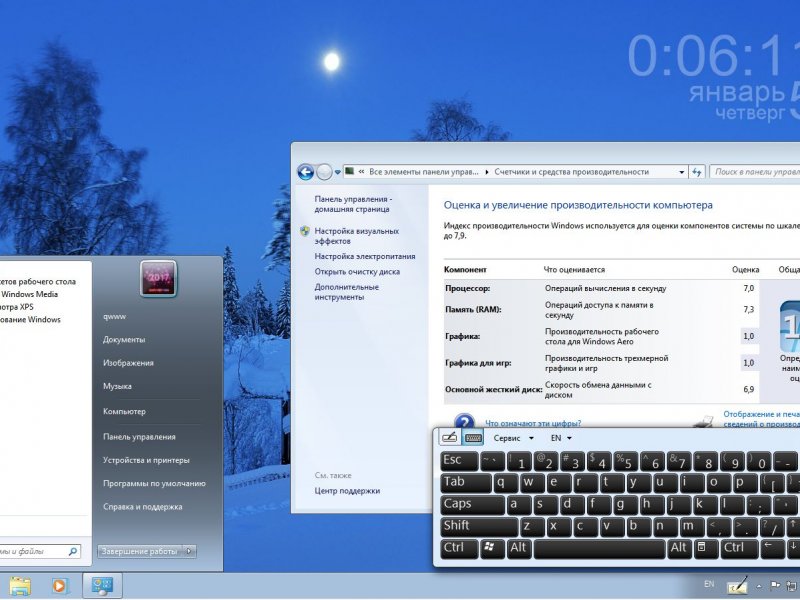This screenshot has height=600, width=800.
Task: Toggle the left Alt key
Action: tap(519, 548)
